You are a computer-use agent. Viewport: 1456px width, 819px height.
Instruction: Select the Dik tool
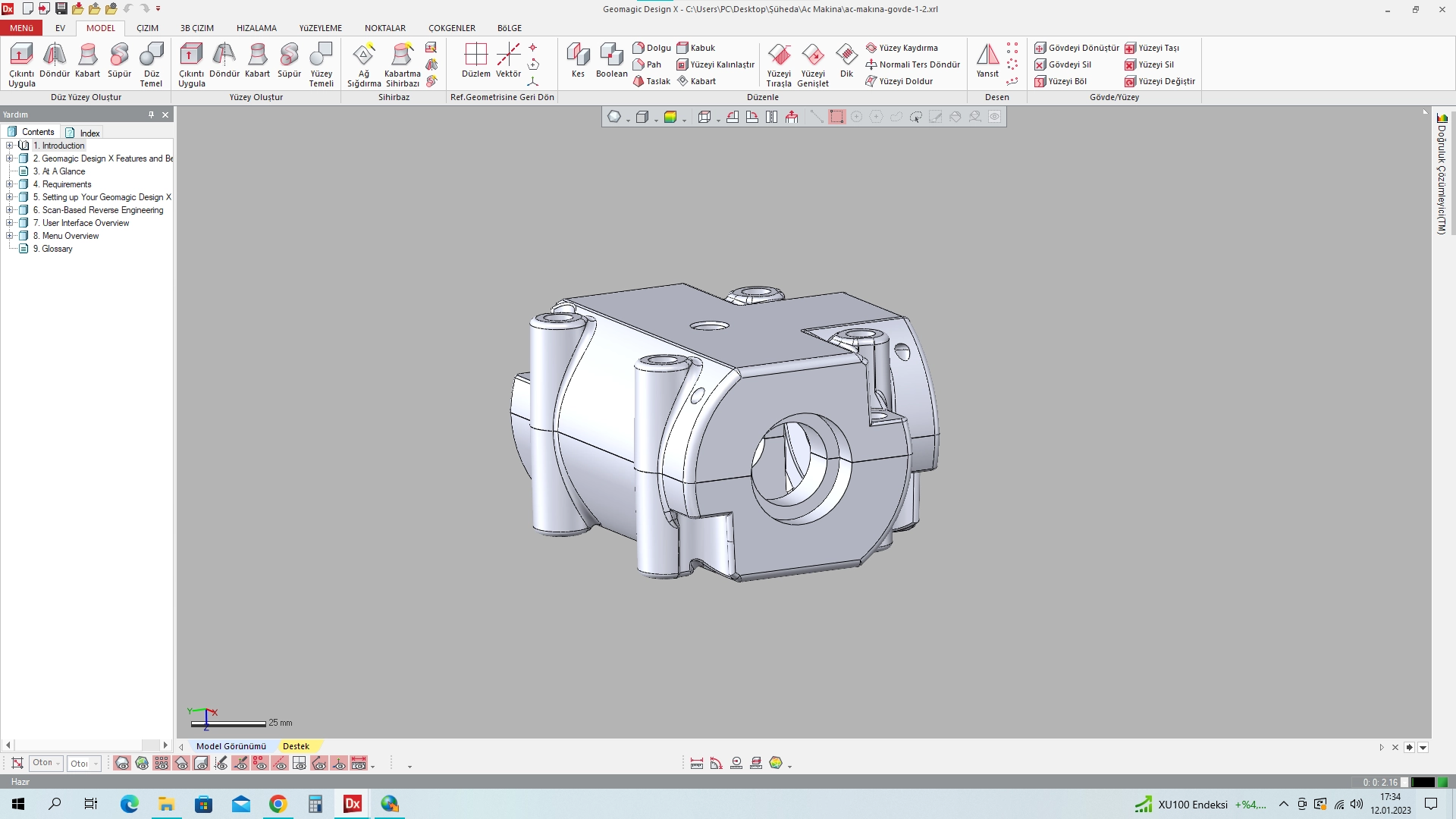846,61
